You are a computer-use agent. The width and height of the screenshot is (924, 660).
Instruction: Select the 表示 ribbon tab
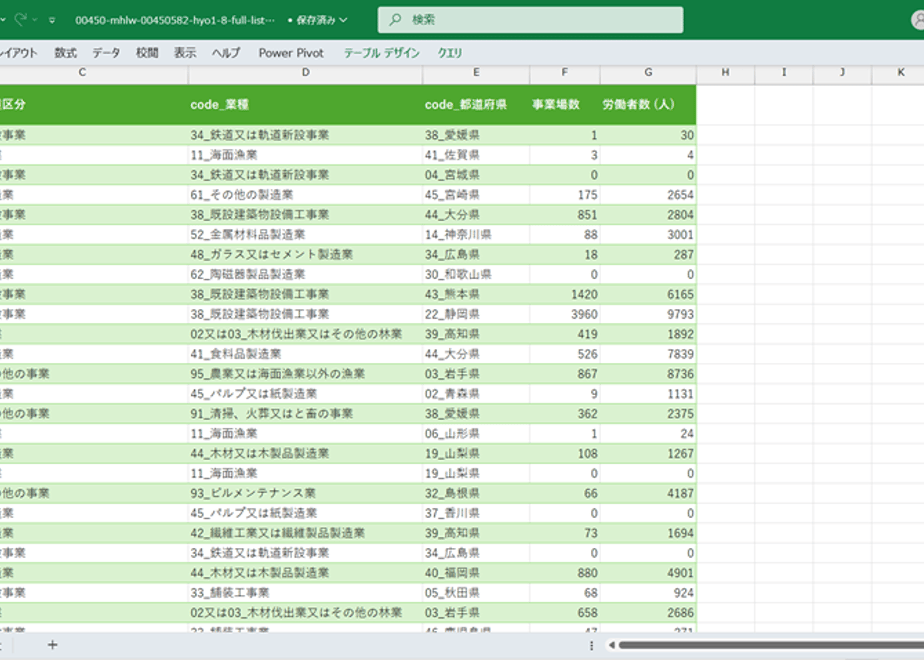[185, 53]
